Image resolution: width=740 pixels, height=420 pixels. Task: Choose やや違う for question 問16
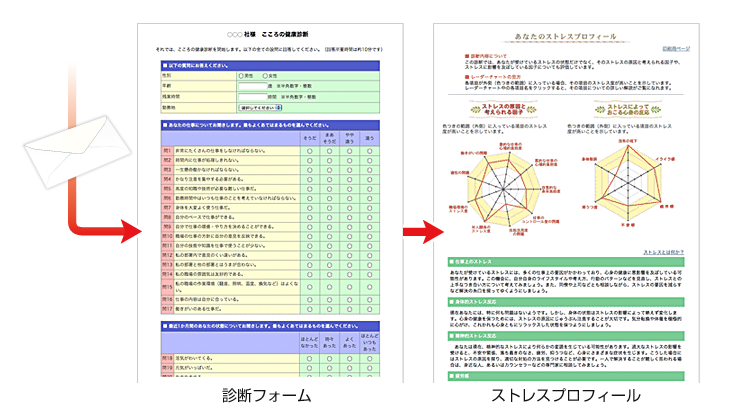pos(349,300)
